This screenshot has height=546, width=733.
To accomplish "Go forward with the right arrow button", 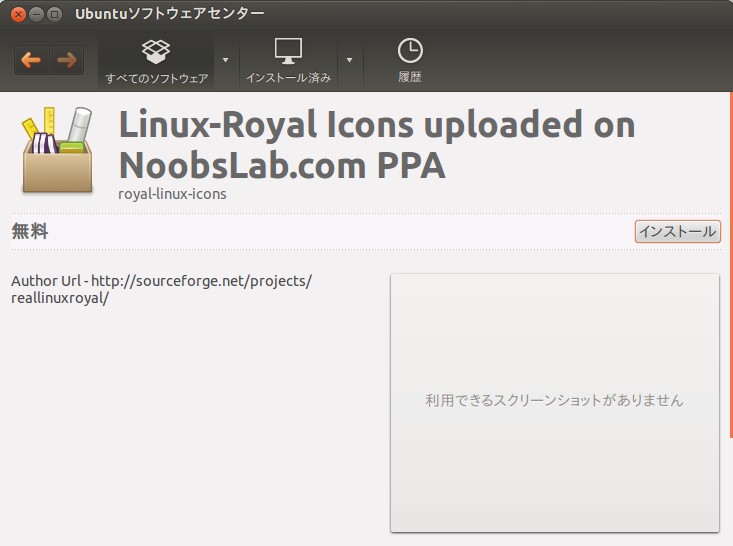I will tap(67, 60).
